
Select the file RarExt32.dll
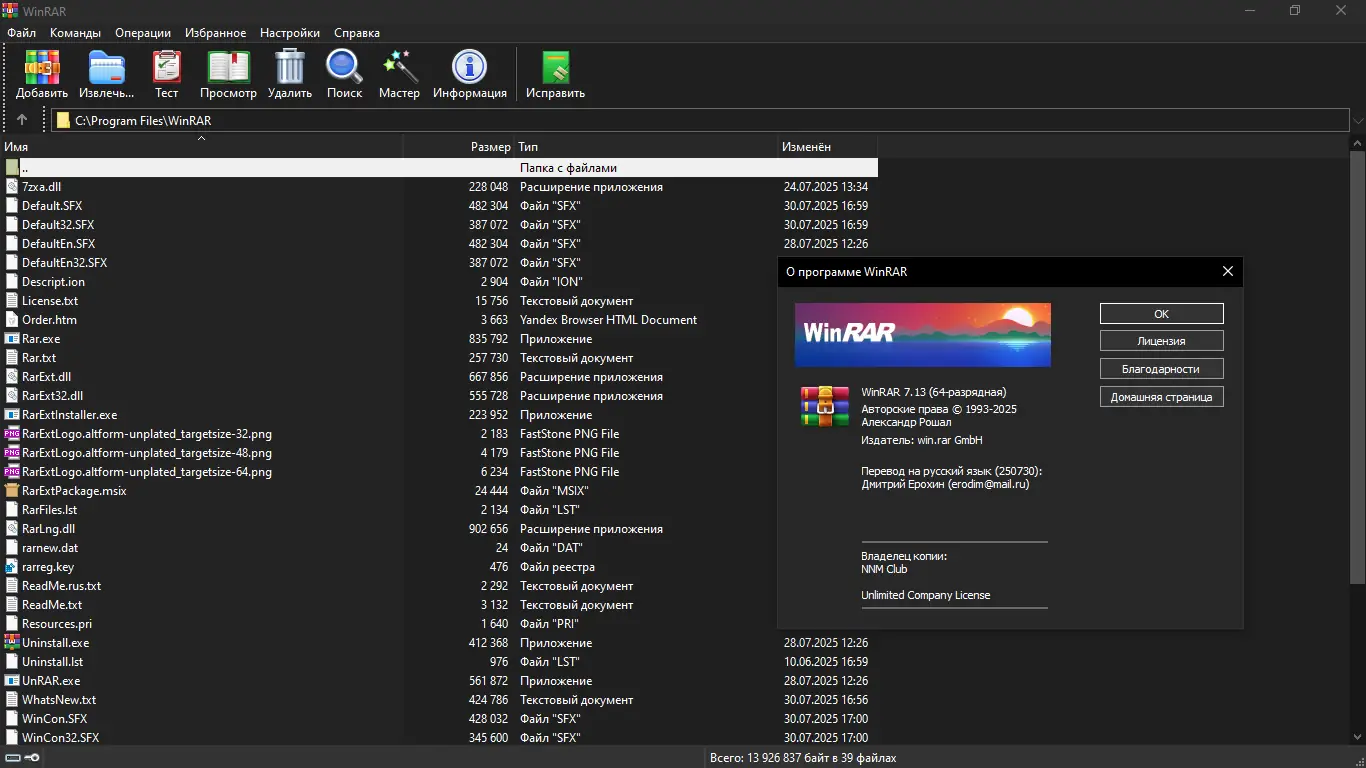52,396
